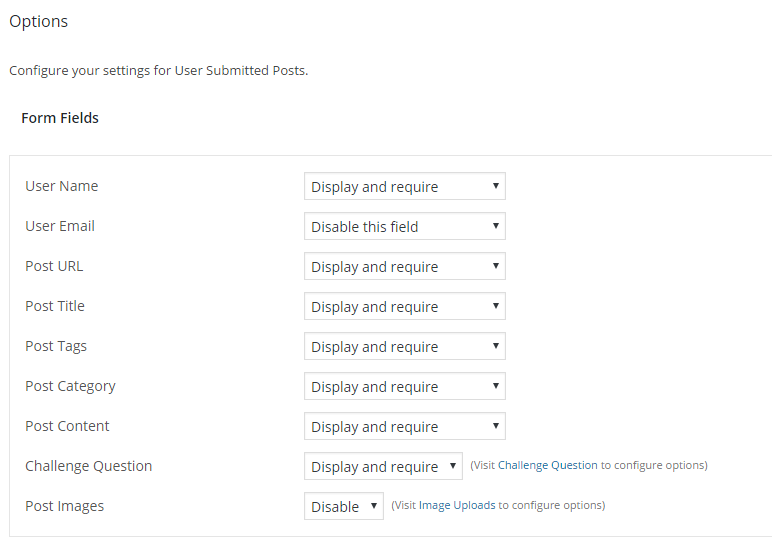Image resolution: width=772 pixels, height=549 pixels.
Task: Expand the Post URL dropdown
Action: 404,267
